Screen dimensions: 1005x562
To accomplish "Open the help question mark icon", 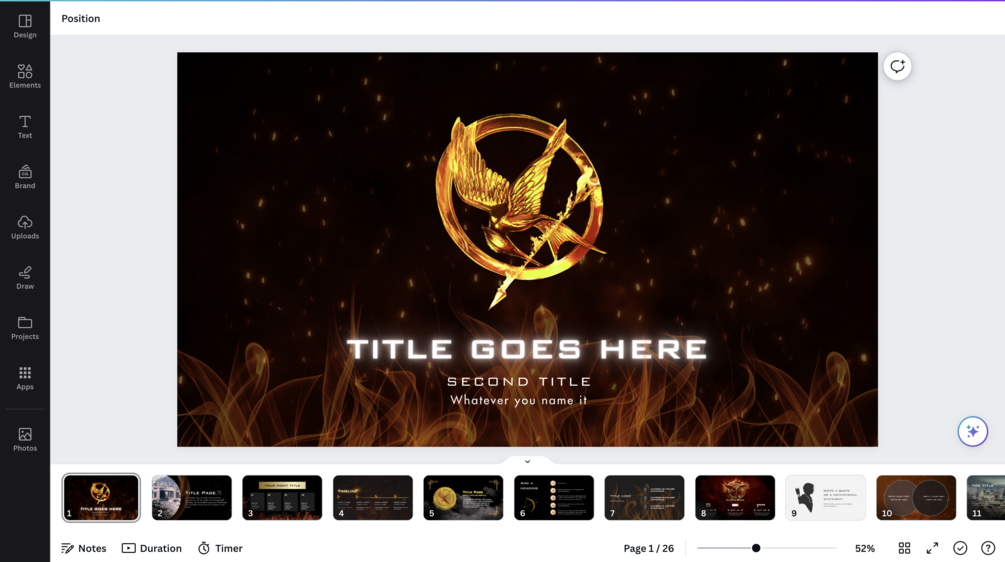I will click(x=988, y=548).
